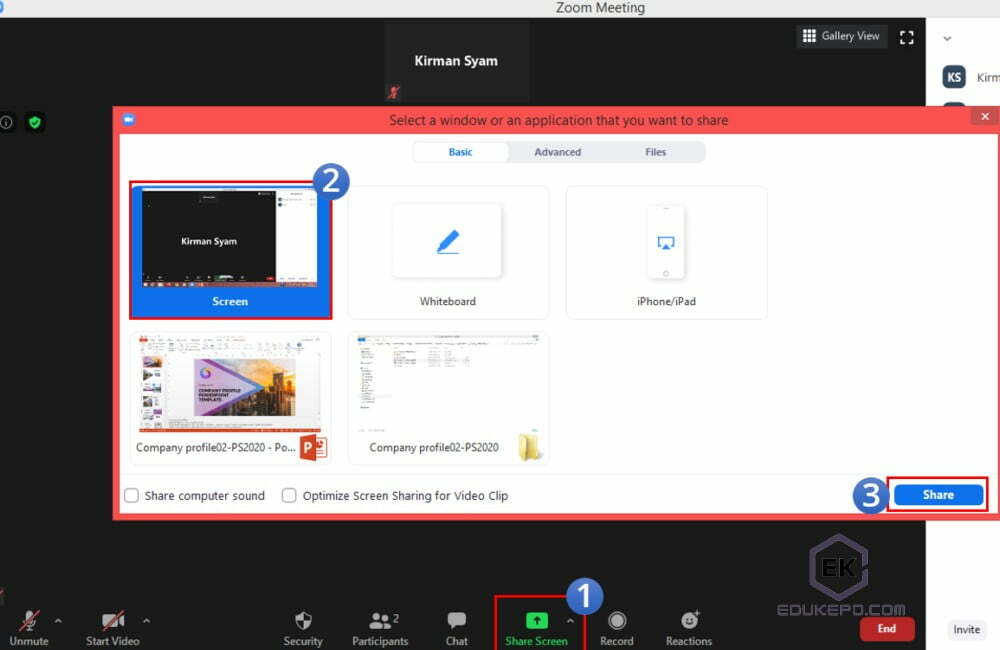Open the Files sharing tab

655,152
